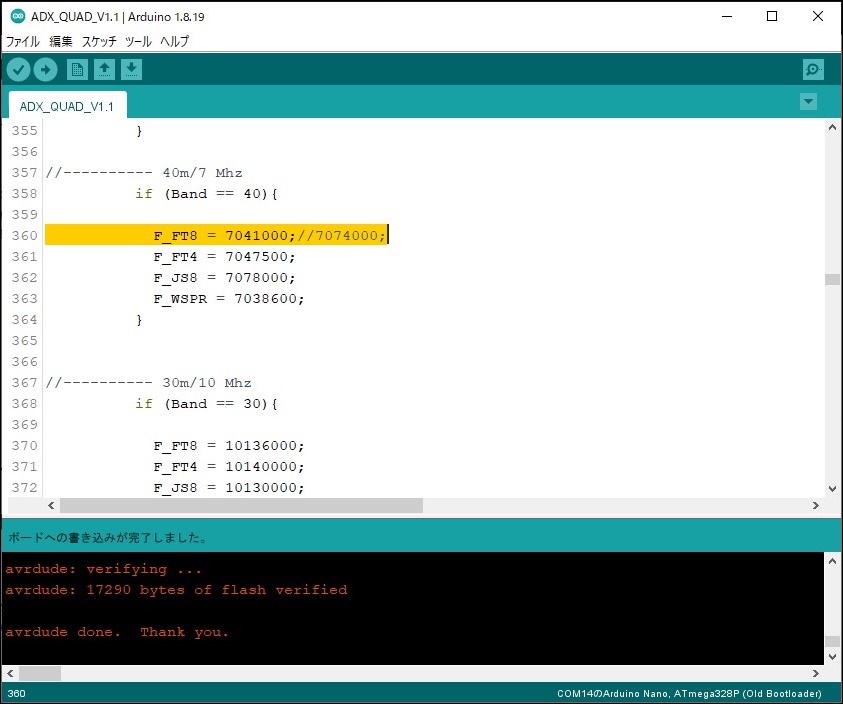Viewport: 843px width, 704px height.
Task: Click the editor vertical scrollbar thumb
Action: click(x=832, y=279)
